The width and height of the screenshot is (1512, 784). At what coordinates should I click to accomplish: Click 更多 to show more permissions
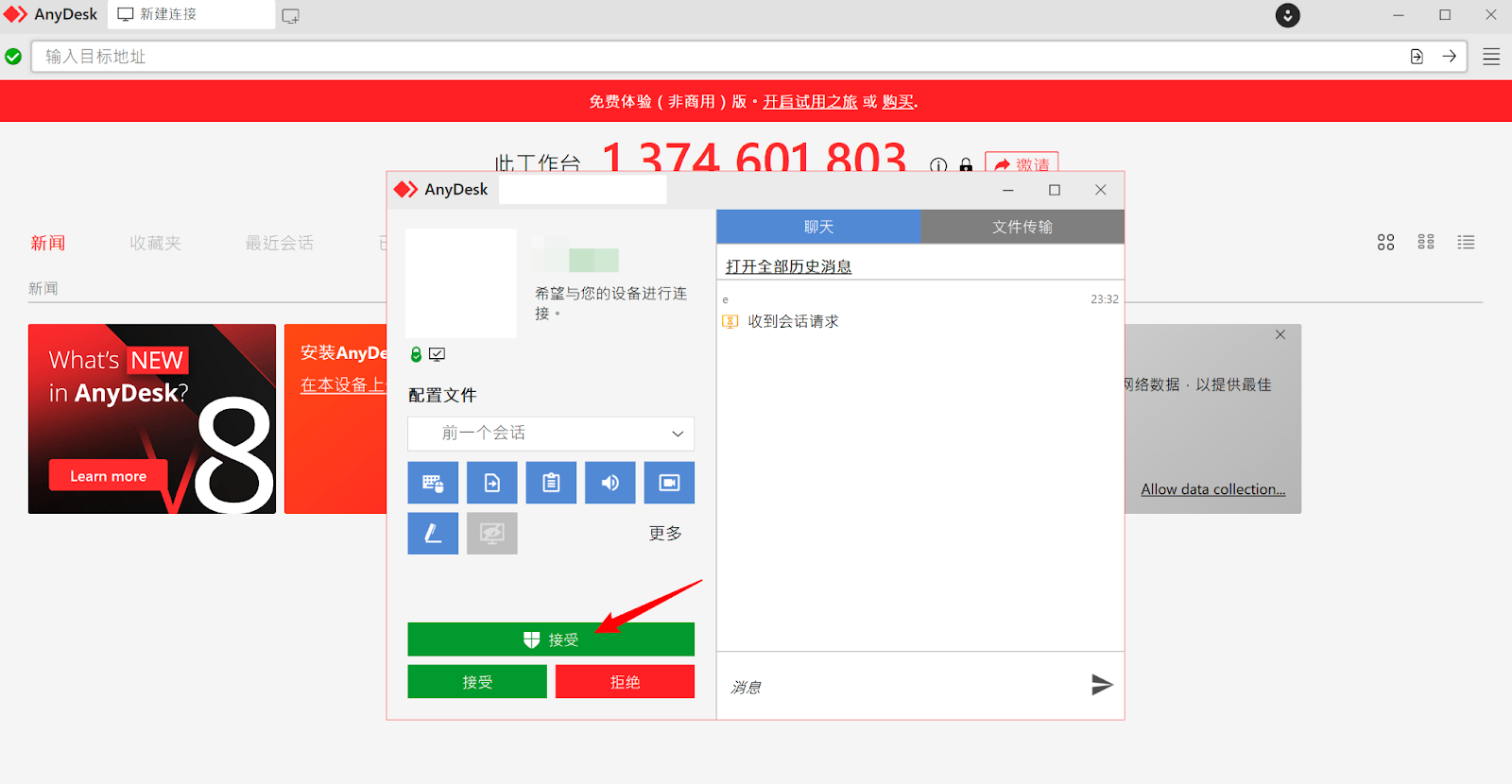pos(665,534)
